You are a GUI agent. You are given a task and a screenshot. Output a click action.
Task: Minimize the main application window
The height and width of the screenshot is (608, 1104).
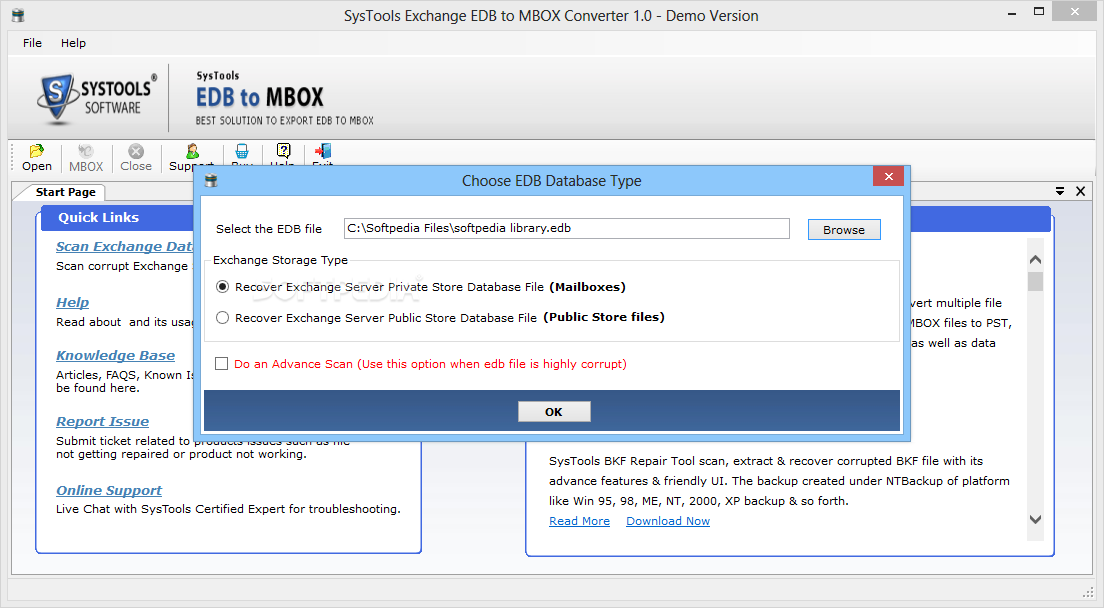1012,13
